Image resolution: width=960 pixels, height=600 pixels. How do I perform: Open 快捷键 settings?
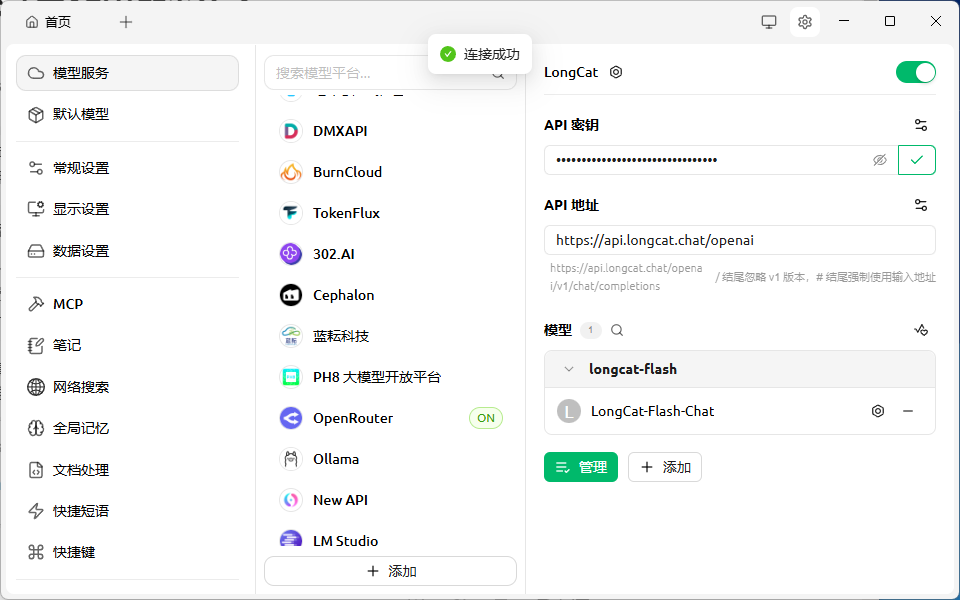127,552
